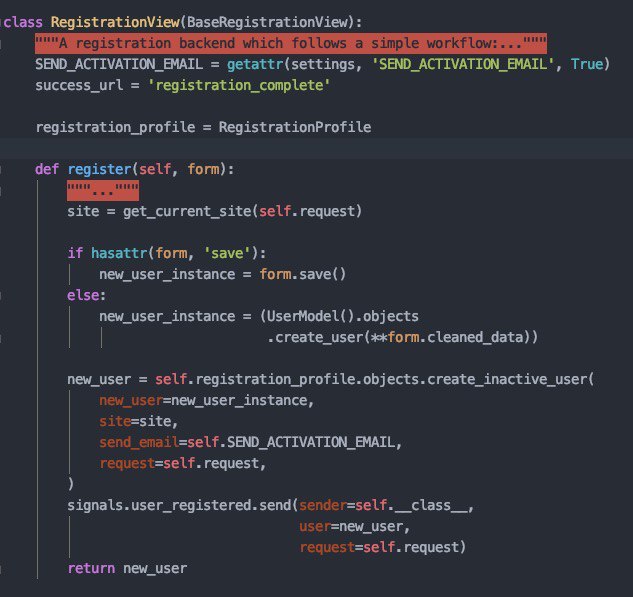This screenshot has width=633, height=597.
Task: Click the UserModel() call
Action: click(310, 316)
